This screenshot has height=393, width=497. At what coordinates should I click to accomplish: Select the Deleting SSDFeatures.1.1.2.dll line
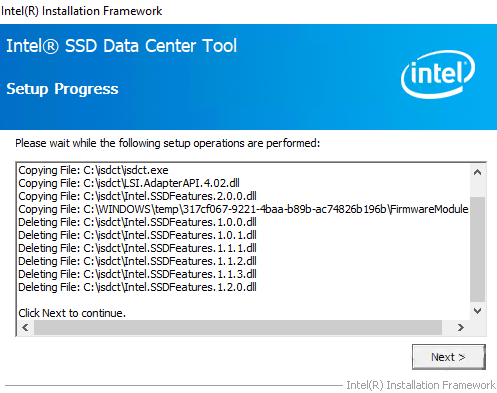[137, 261]
